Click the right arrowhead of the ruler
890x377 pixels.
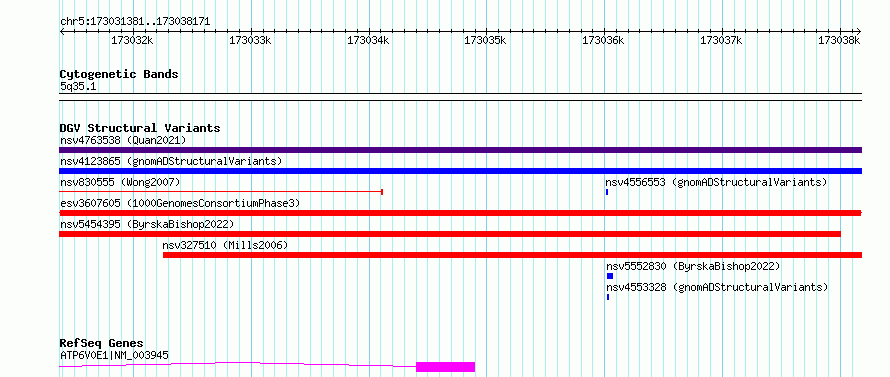[859, 31]
